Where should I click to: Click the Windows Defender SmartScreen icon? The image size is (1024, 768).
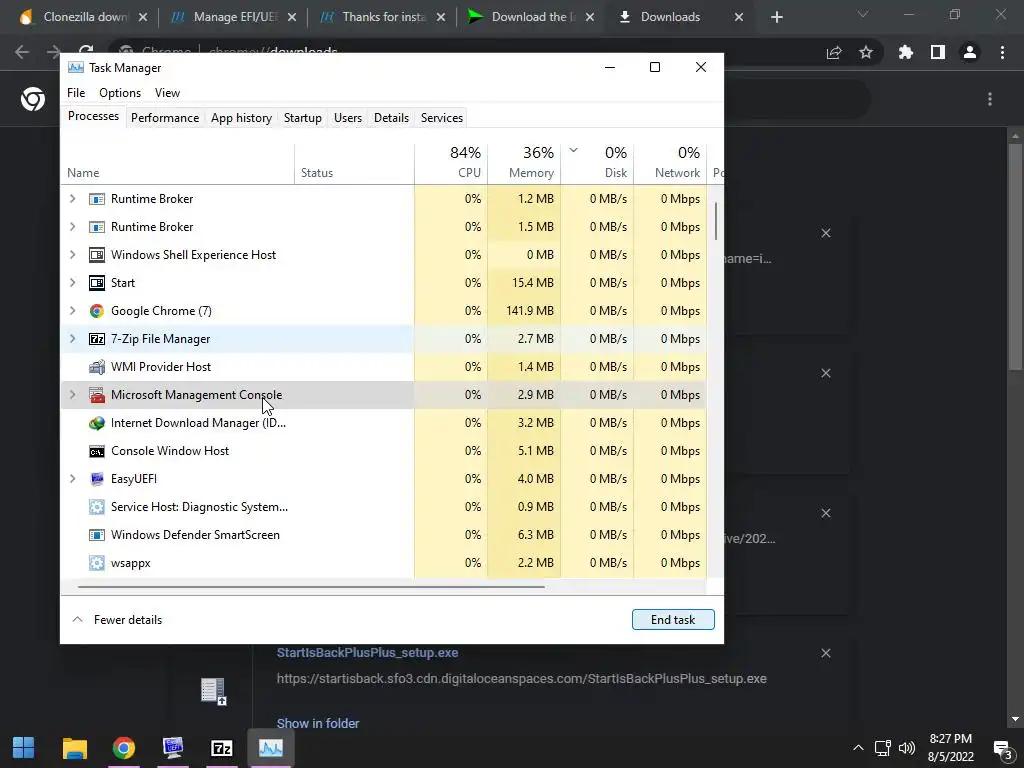click(97, 535)
